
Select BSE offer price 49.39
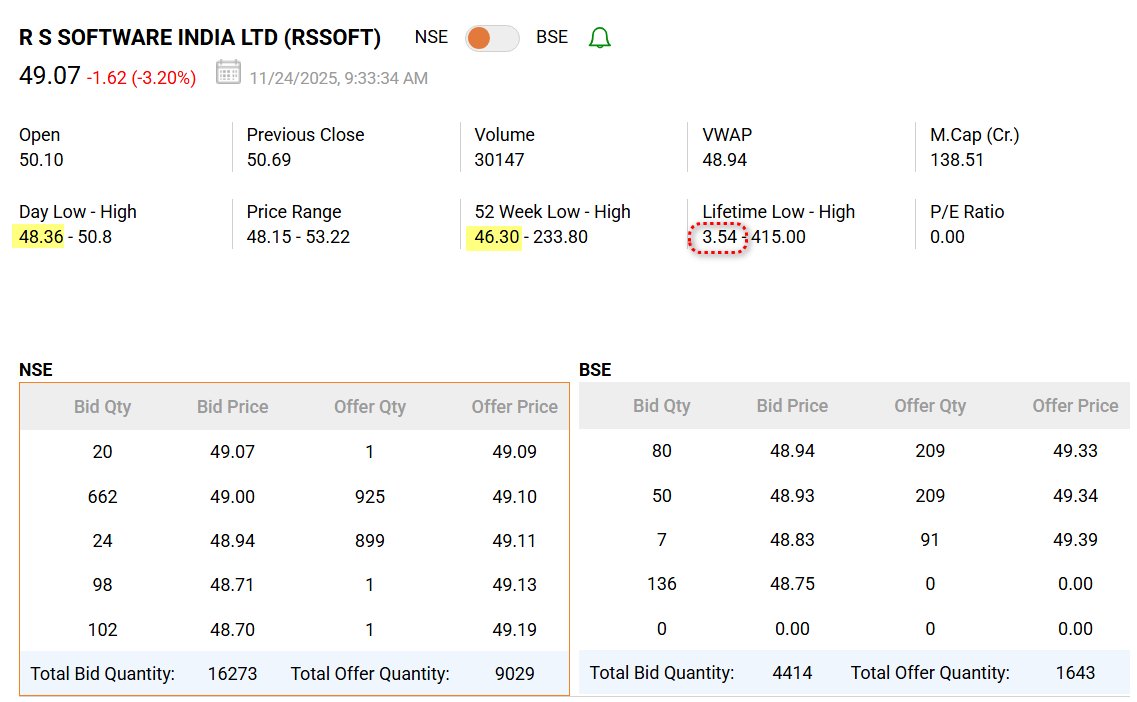coord(1075,540)
